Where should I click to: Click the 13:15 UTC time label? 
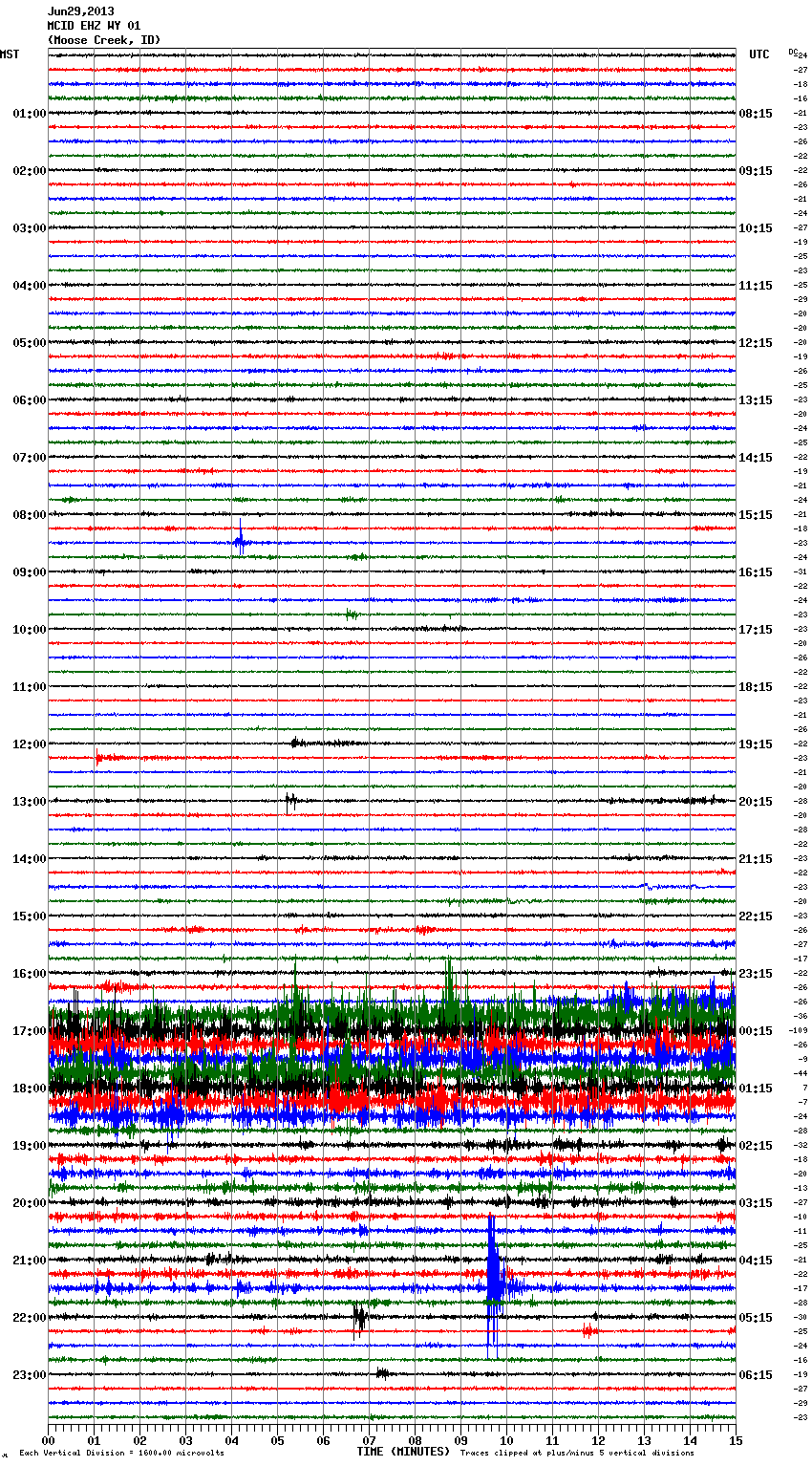pyautogui.click(x=756, y=400)
